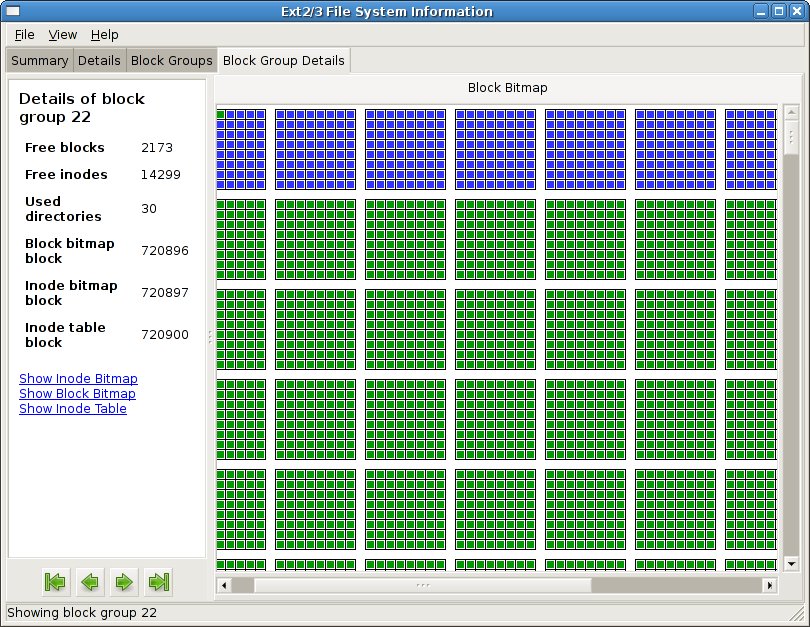
Task: Click the scroll up arrow of bitmap
Action: (x=791, y=110)
